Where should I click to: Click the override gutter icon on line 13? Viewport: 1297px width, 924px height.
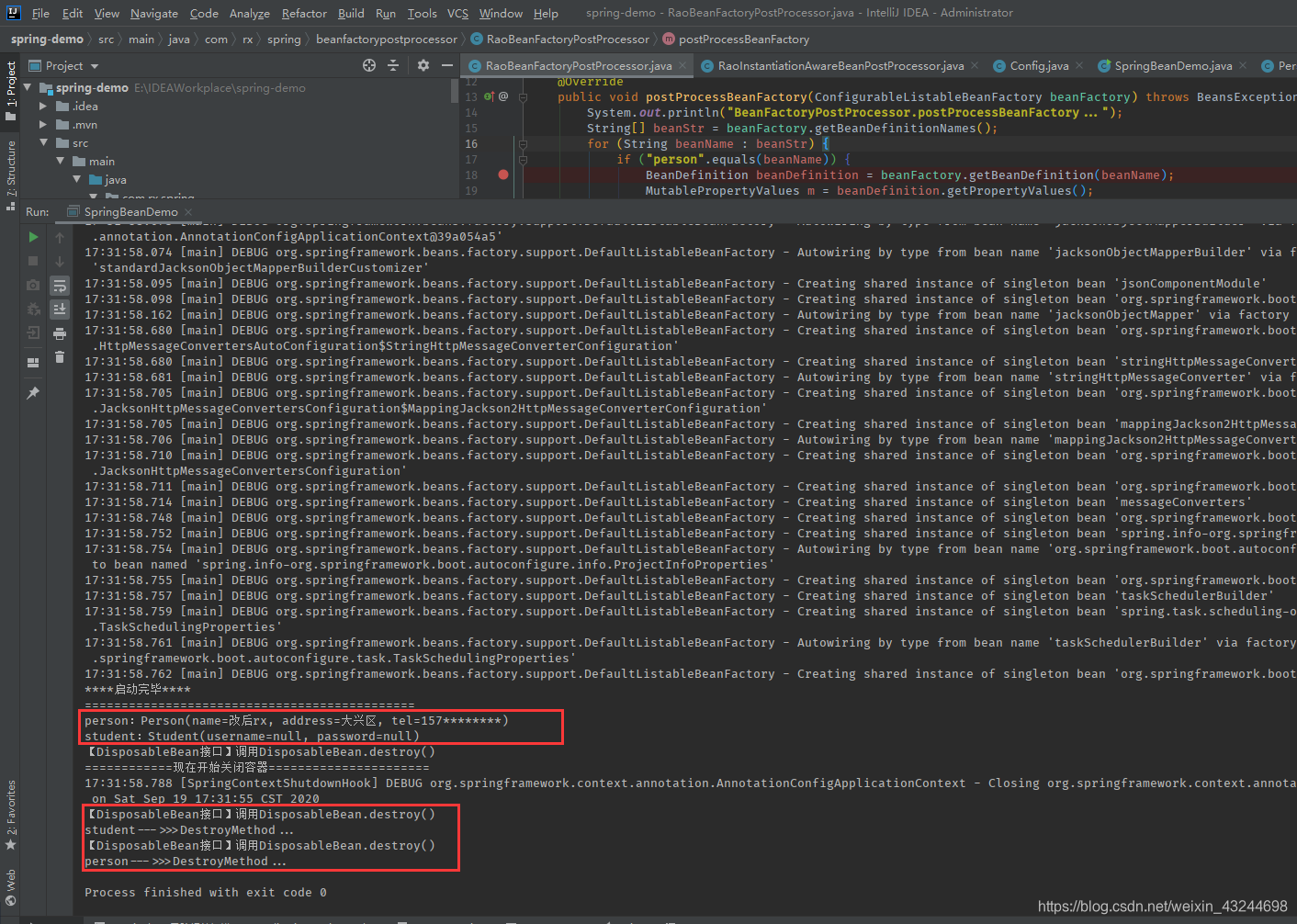click(490, 96)
